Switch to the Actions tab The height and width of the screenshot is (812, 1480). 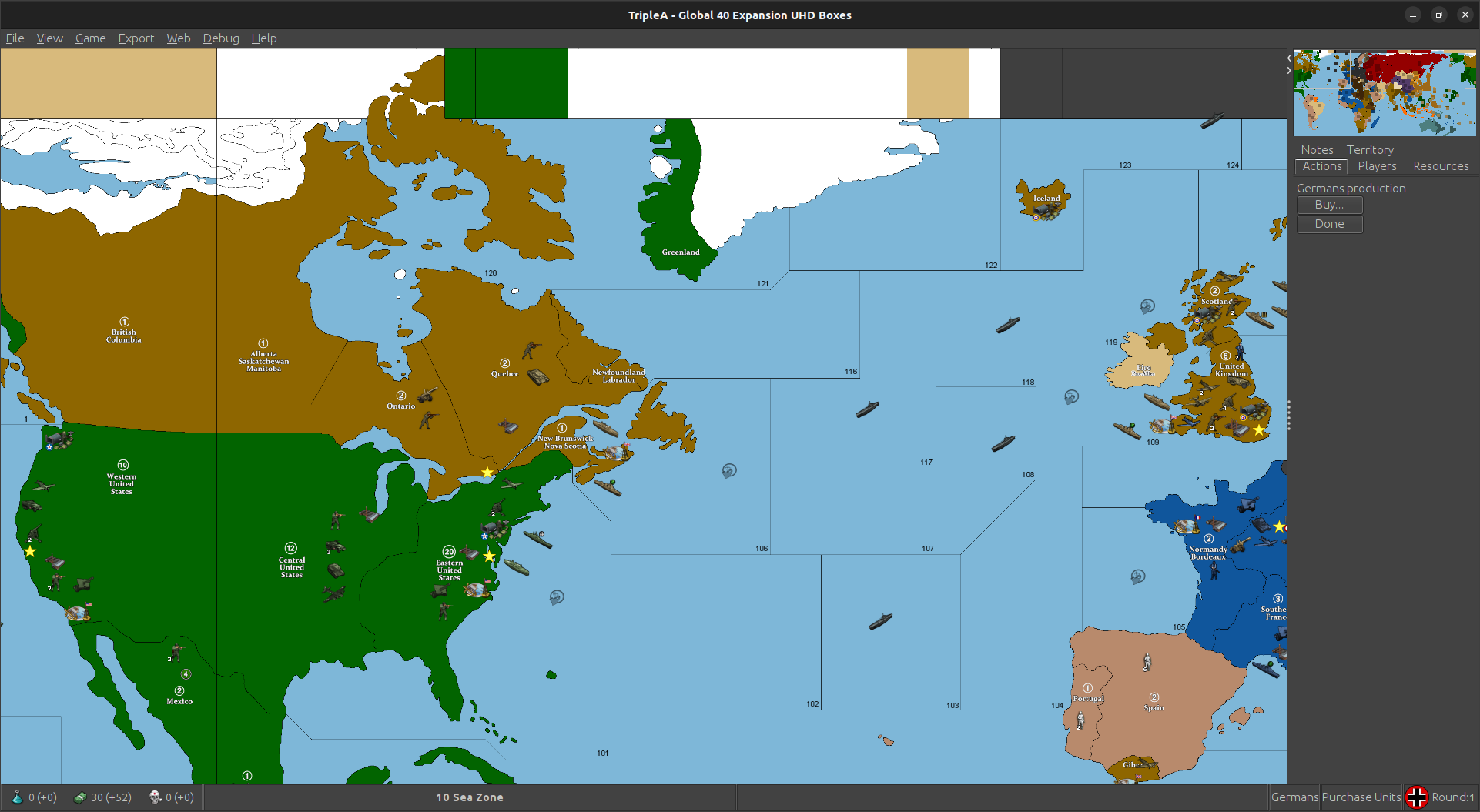coord(1322,166)
